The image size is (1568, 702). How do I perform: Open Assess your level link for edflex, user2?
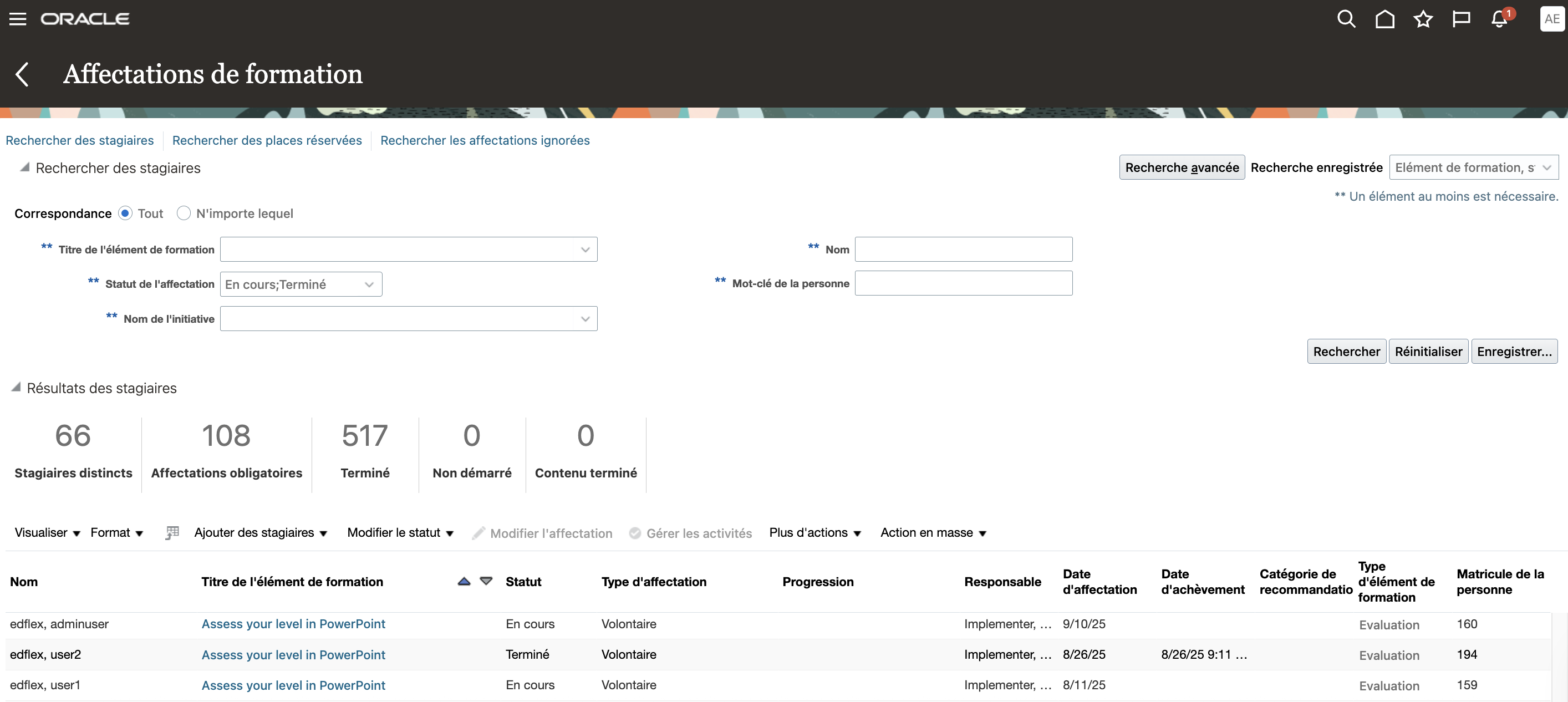point(293,655)
